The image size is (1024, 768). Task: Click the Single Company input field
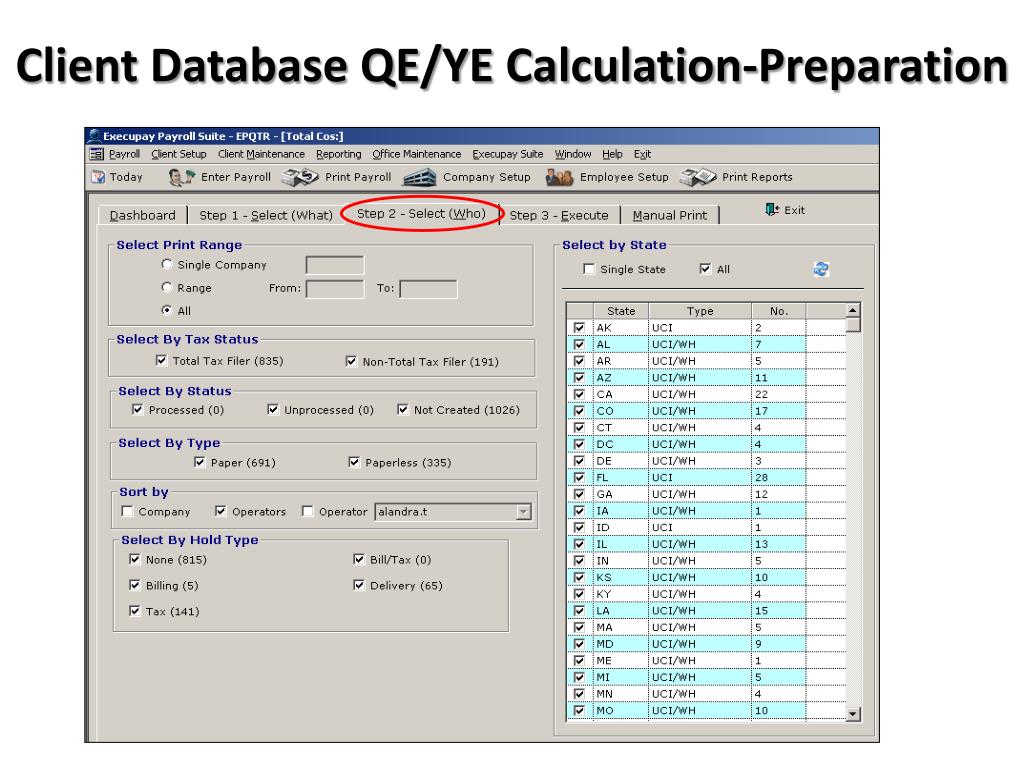point(334,265)
